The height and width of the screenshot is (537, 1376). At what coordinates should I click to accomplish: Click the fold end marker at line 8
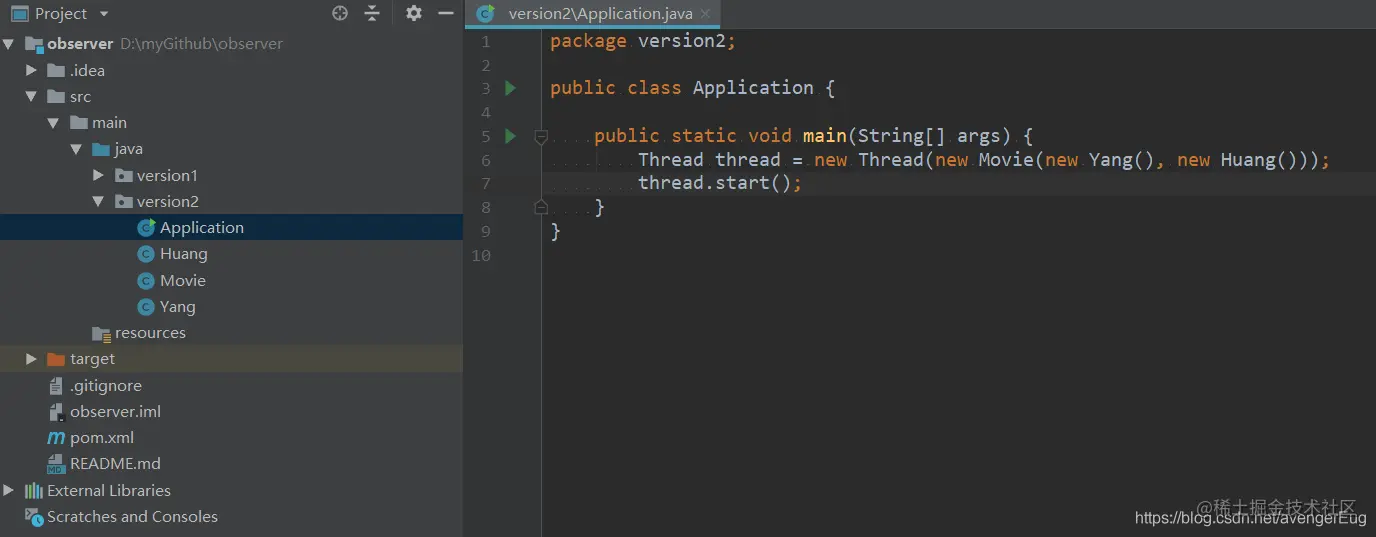541,207
